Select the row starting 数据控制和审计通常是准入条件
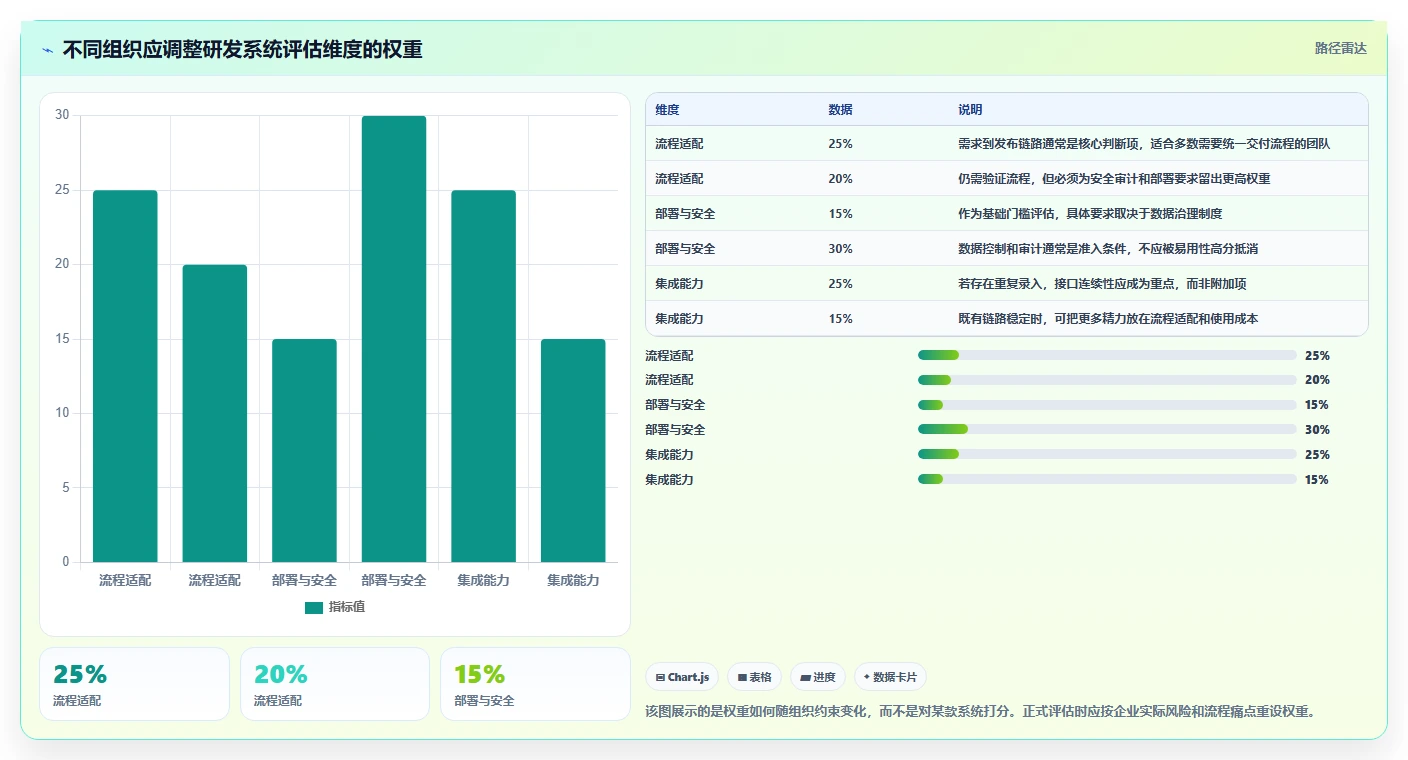The width and height of the screenshot is (1408, 760). tap(1007, 248)
